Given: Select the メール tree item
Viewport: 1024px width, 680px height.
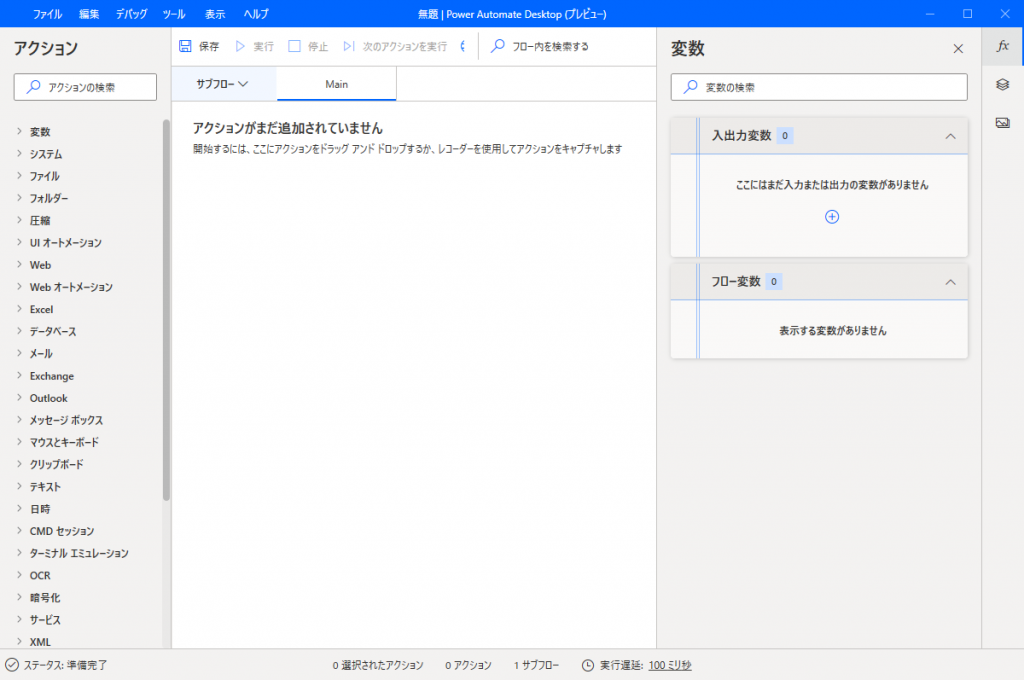Looking at the screenshot, I should tap(41, 353).
